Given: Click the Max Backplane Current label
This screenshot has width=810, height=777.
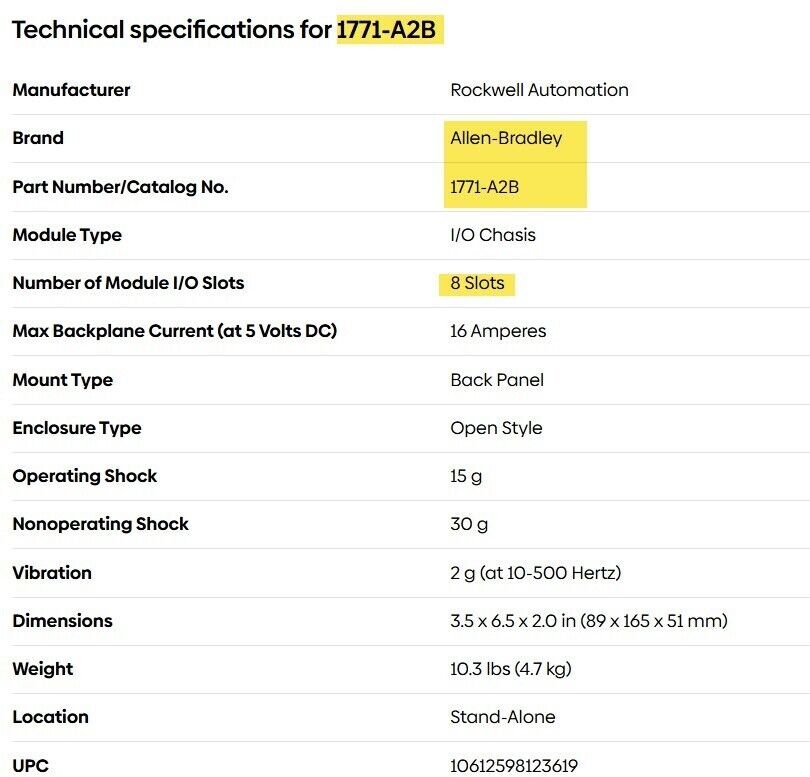Looking at the screenshot, I should pyautogui.click(x=174, y=331).
